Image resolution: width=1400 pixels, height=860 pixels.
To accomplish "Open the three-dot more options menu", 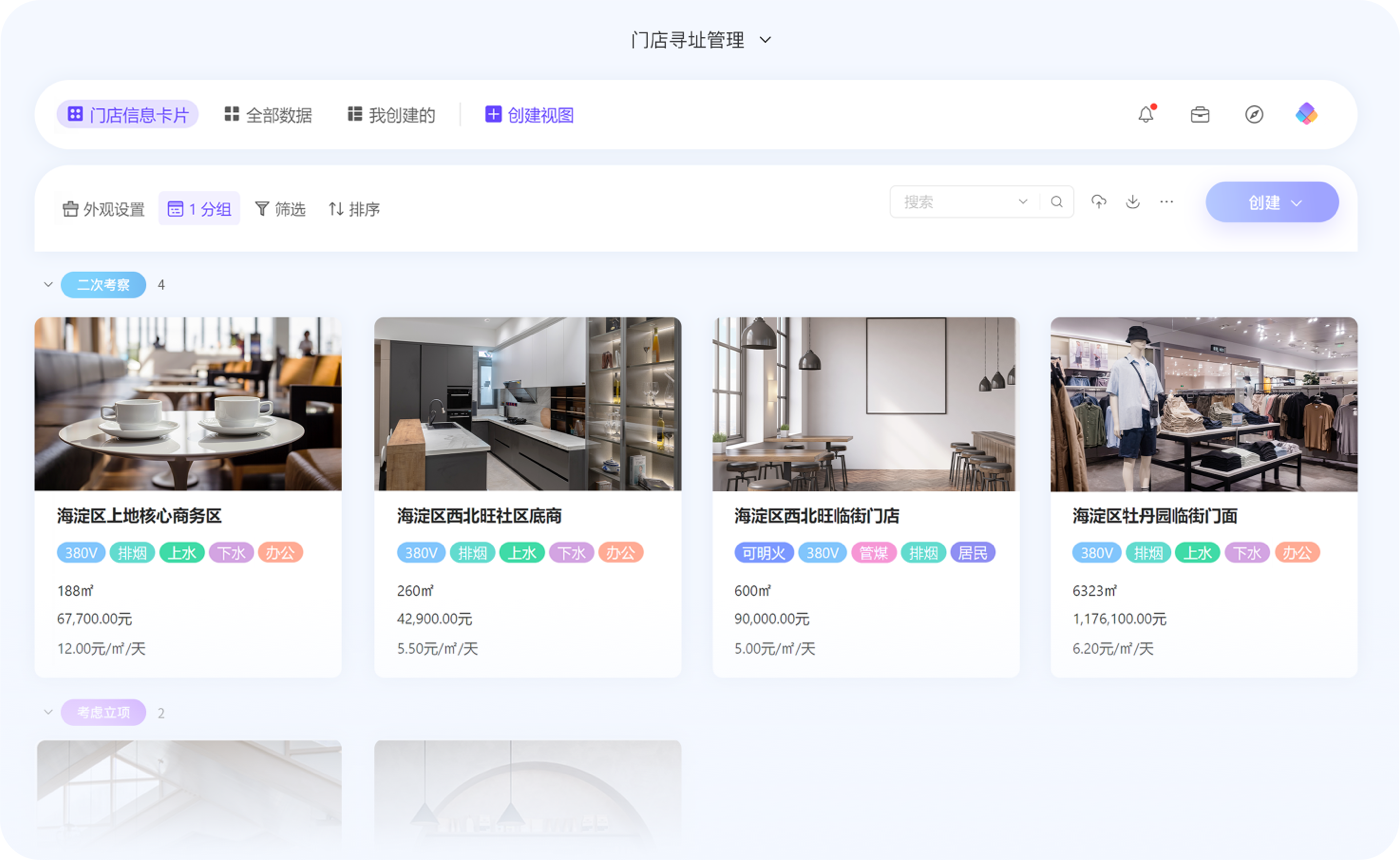I will (1167, 202).
